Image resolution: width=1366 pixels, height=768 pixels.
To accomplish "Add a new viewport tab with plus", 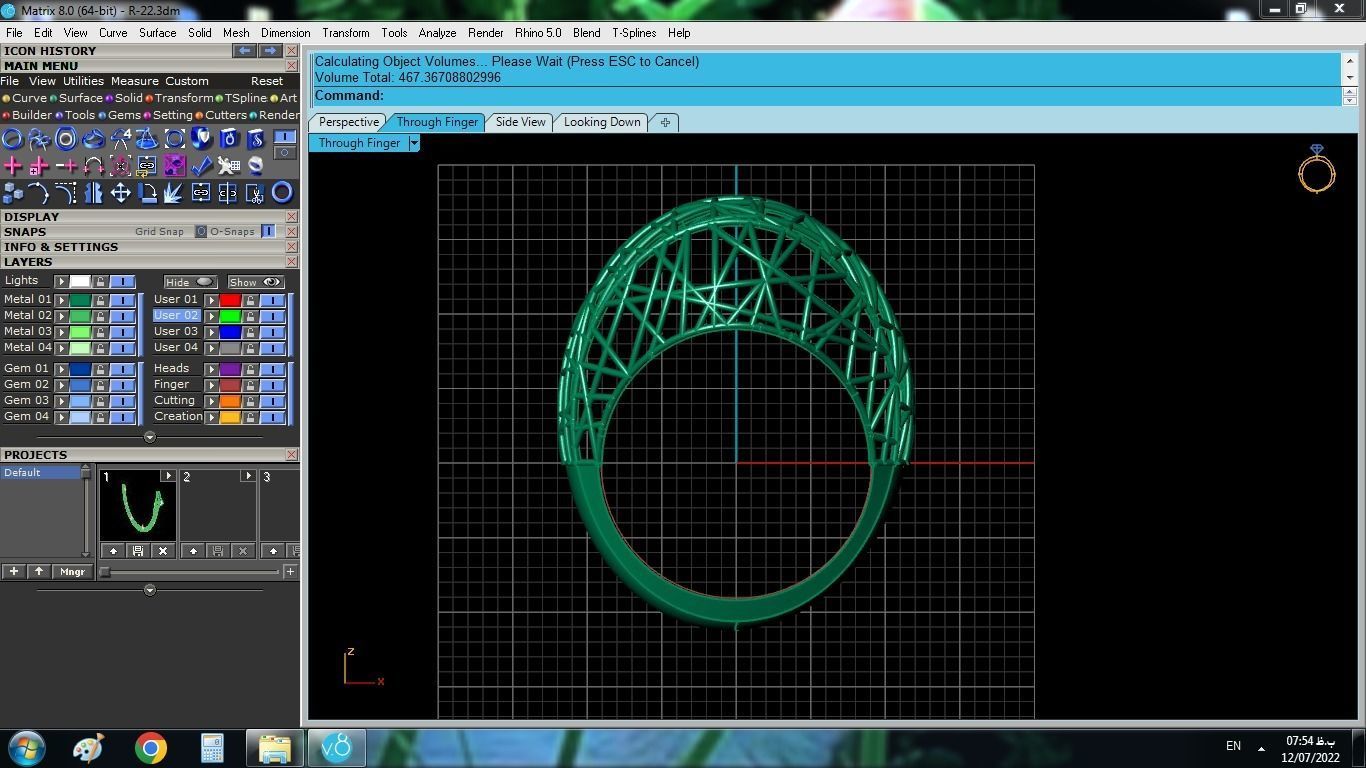I will (665, 122).
